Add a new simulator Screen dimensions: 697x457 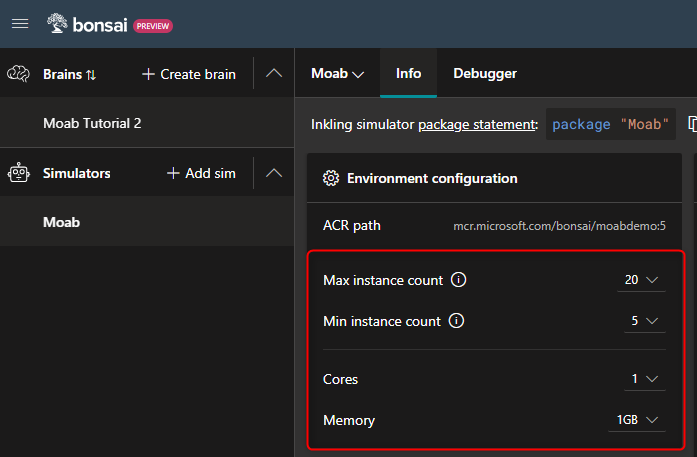click(x=201, y=173)
